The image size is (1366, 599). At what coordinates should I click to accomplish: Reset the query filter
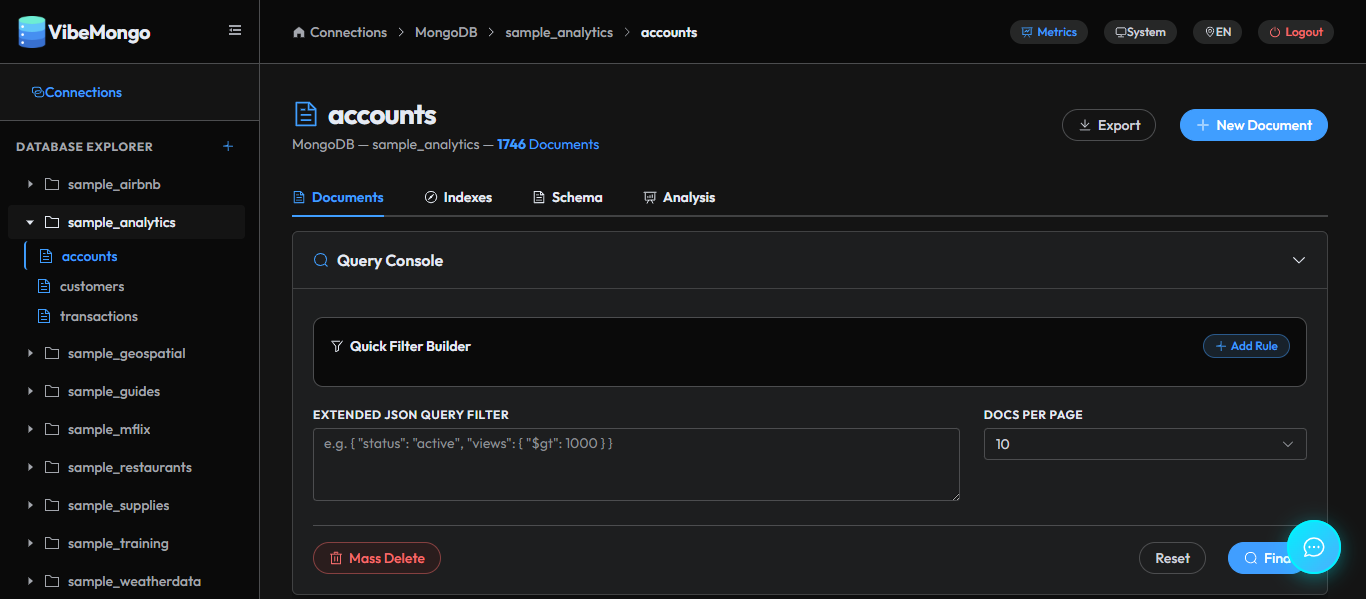coord(1172,558)
